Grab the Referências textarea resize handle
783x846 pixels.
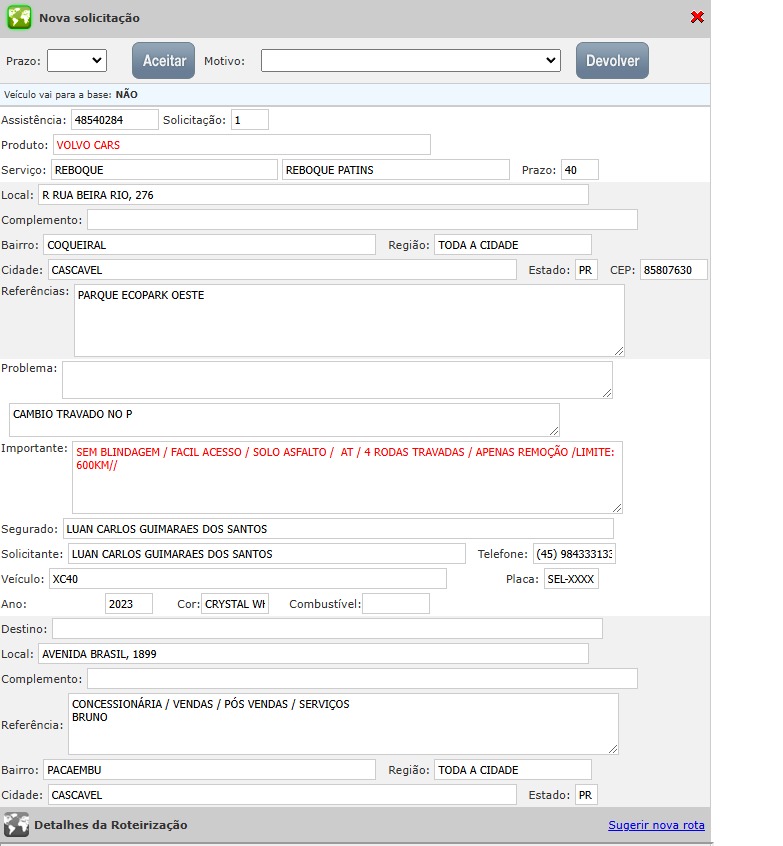(619, 351)
